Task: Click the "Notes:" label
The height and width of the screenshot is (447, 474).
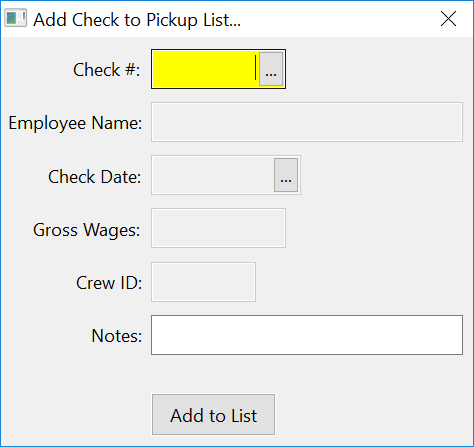Action: click(x=117, y=336)
